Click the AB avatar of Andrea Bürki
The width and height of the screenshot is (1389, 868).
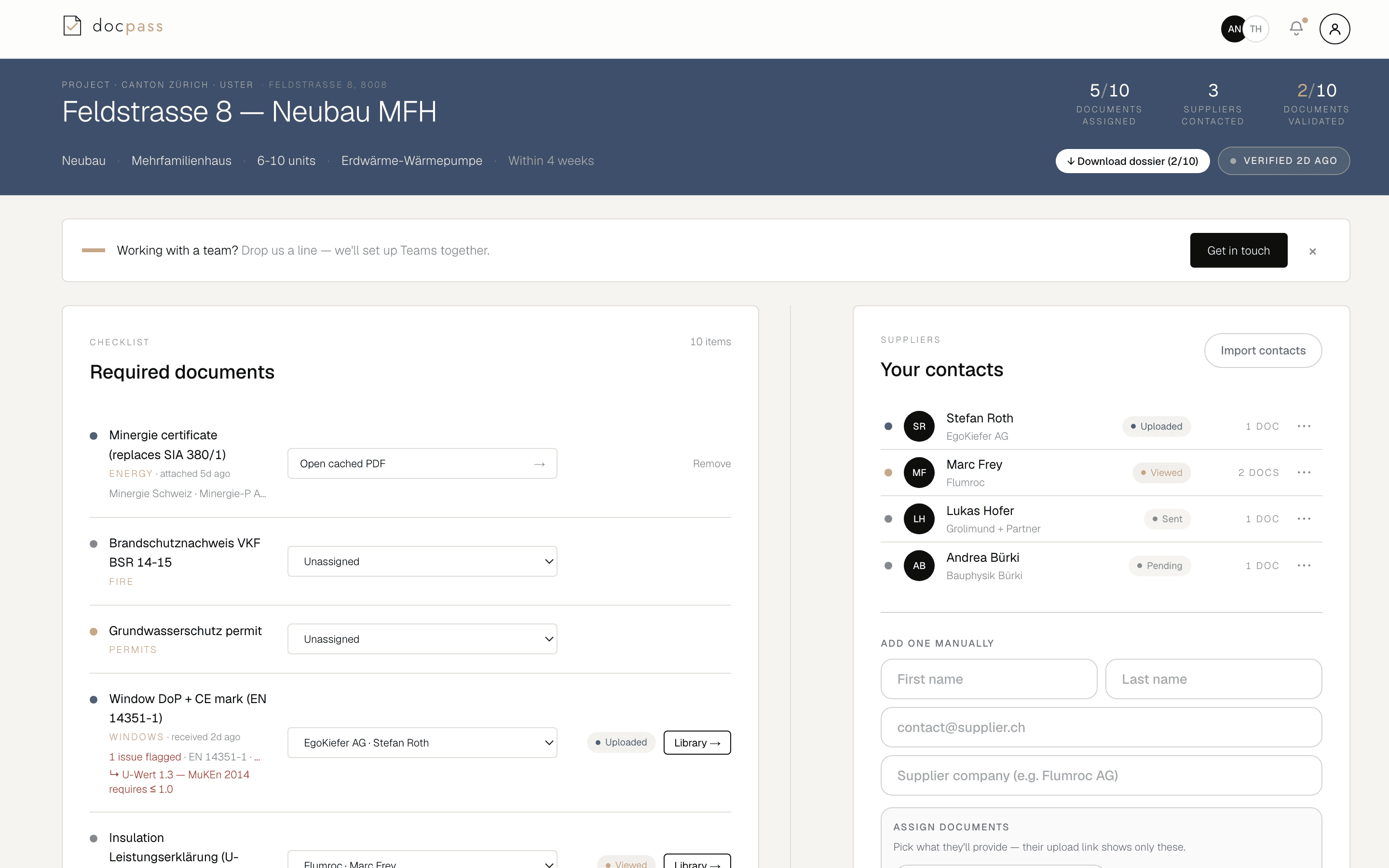pyautogui.click(x=919, y=566)
